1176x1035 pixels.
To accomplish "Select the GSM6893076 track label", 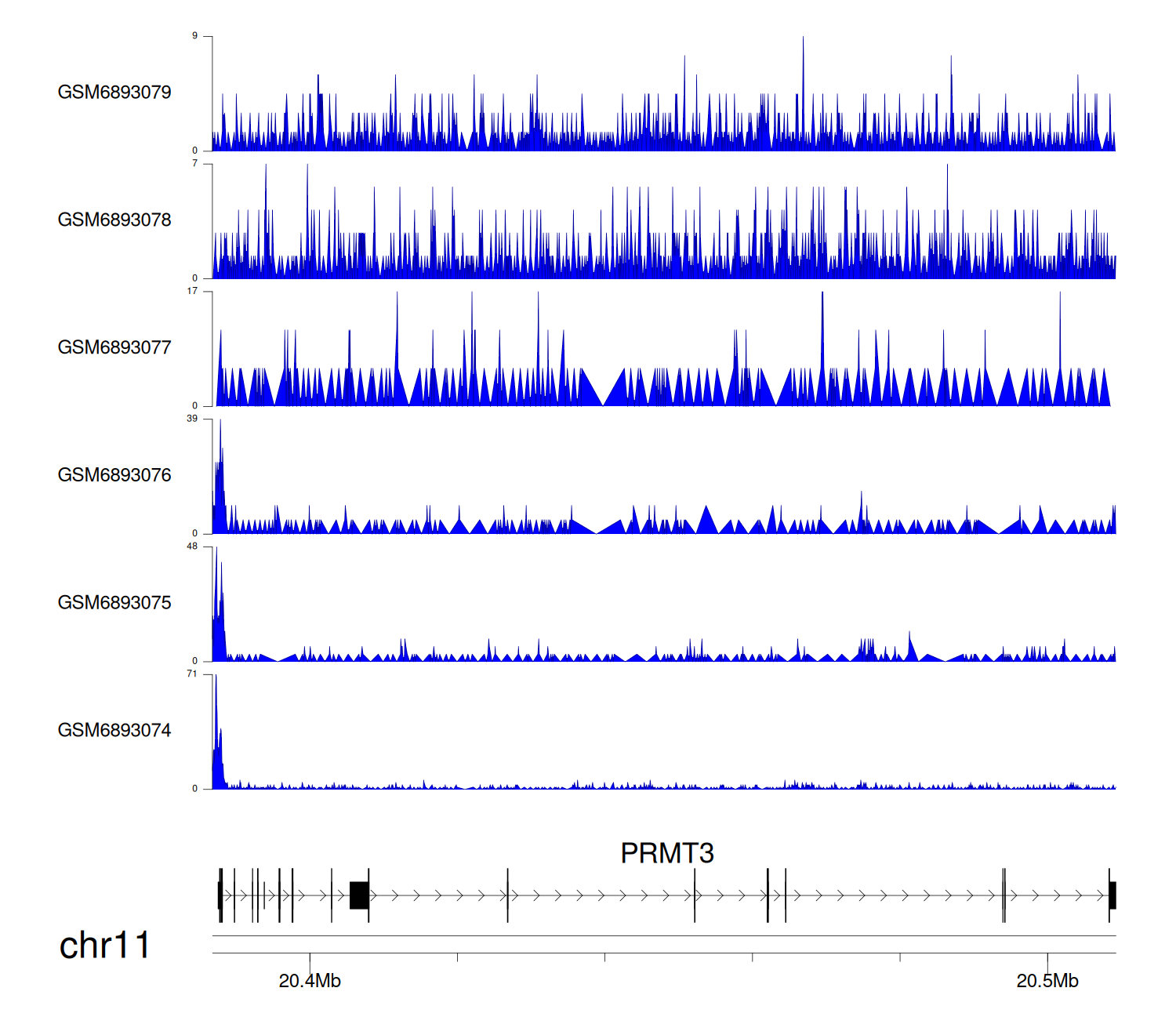I will pyautogui.click(x=114, y=475).
